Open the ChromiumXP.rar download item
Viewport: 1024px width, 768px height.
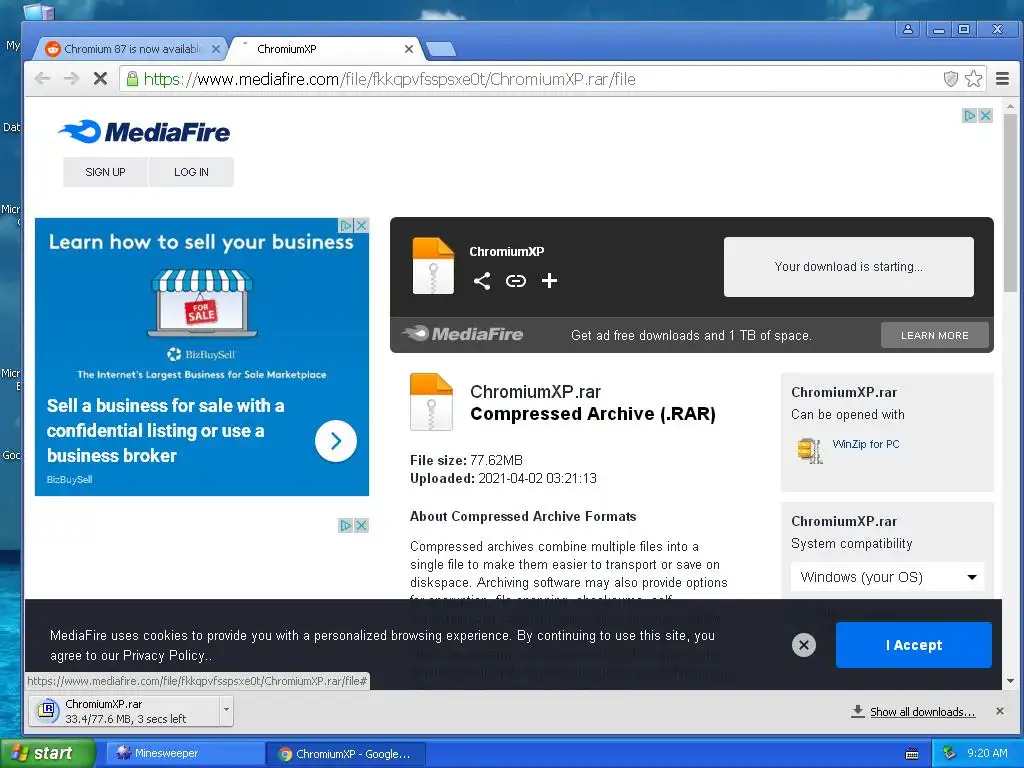(x=124, y=711)
